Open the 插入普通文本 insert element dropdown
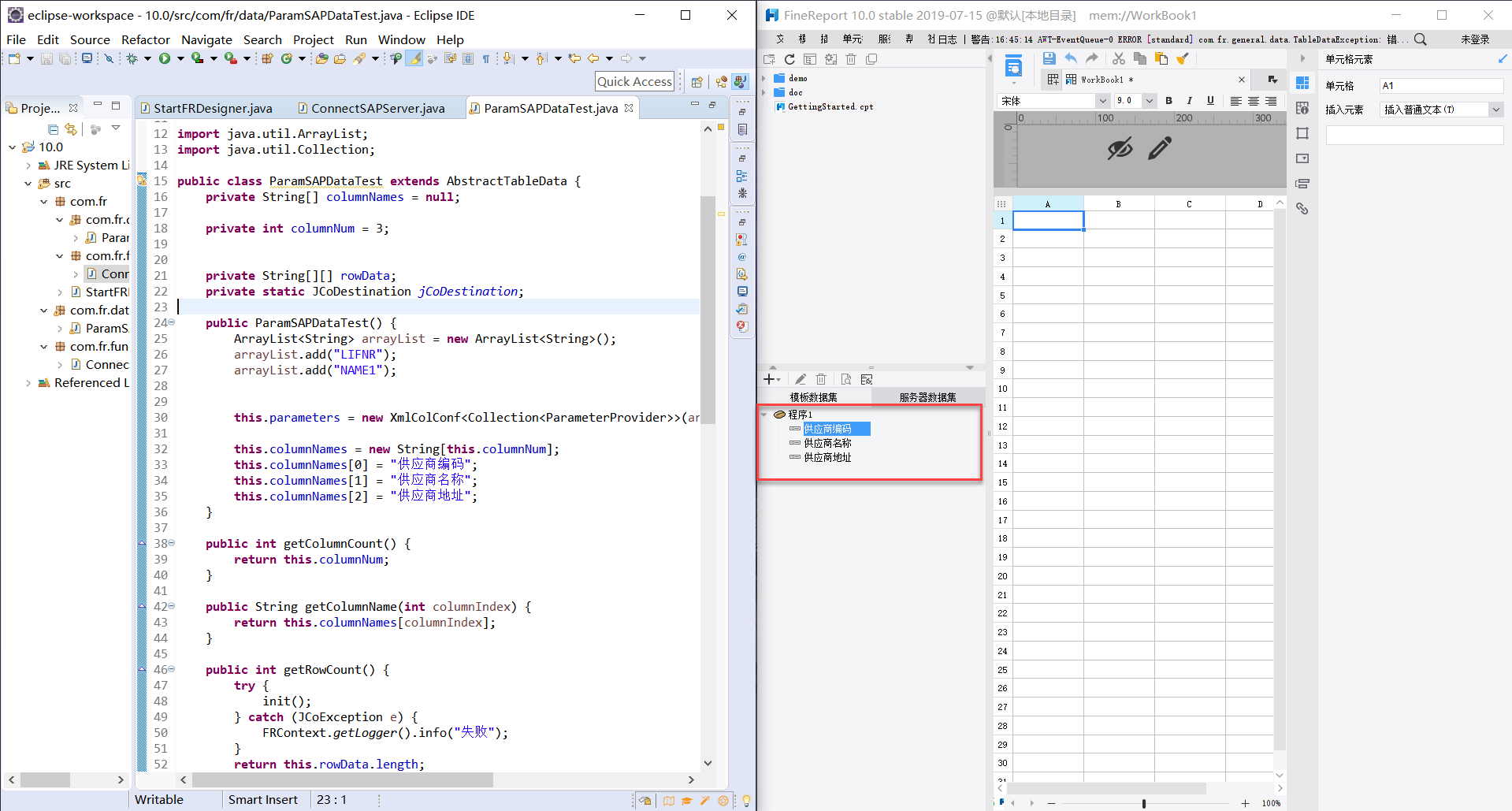 click(1495, 110)
